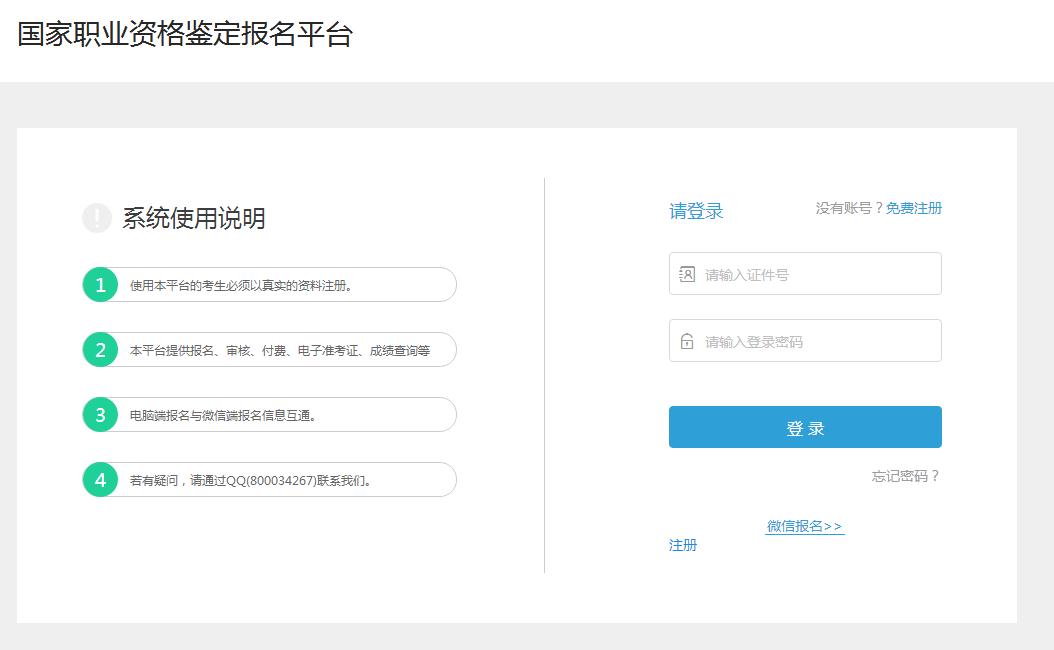Select the 本平台提供报名、审核、付费 instruction
Viewport: 1054px width, 650px height.
click(280, 351)
